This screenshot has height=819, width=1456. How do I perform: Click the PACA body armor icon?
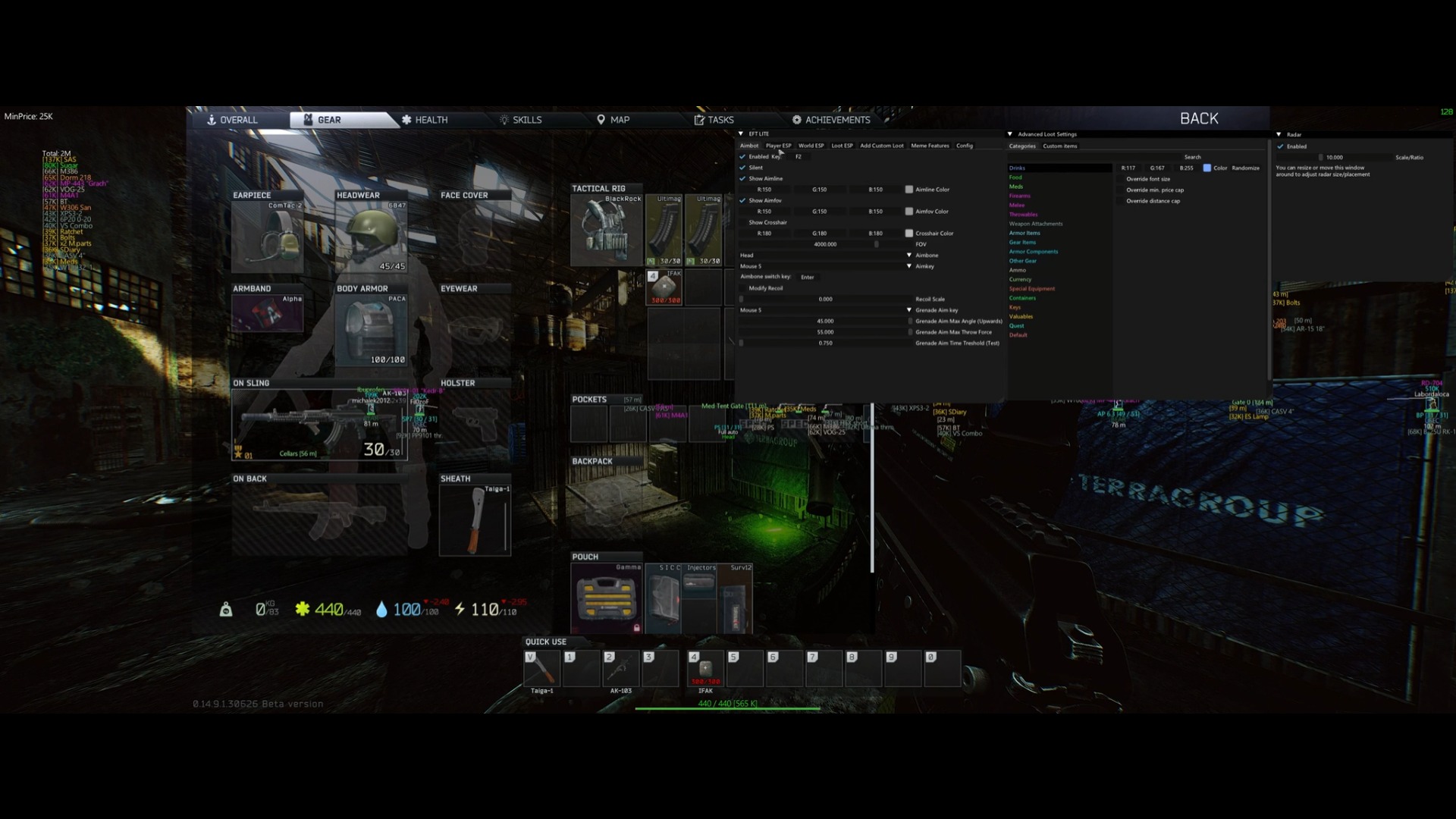(x=371, y=329)
